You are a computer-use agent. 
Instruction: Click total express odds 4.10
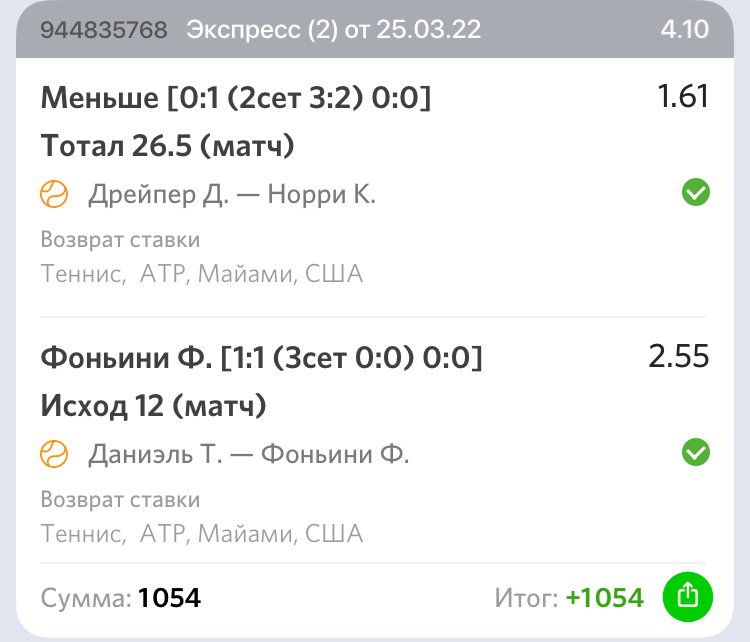click(684, 30)
